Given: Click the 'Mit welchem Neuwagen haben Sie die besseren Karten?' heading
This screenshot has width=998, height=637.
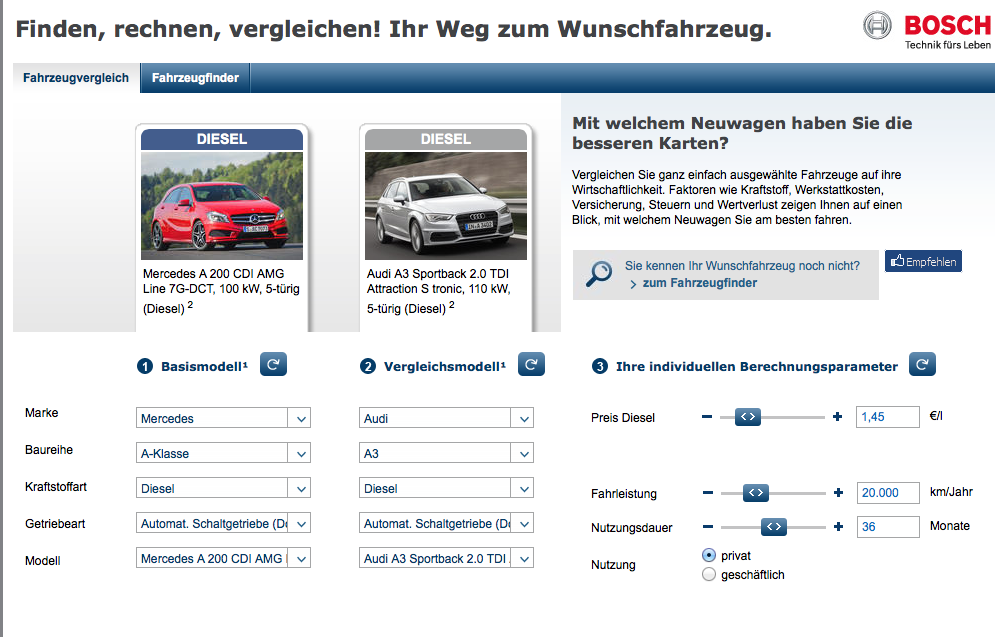Looking at the screenshot, I should [x=742, y=133].
